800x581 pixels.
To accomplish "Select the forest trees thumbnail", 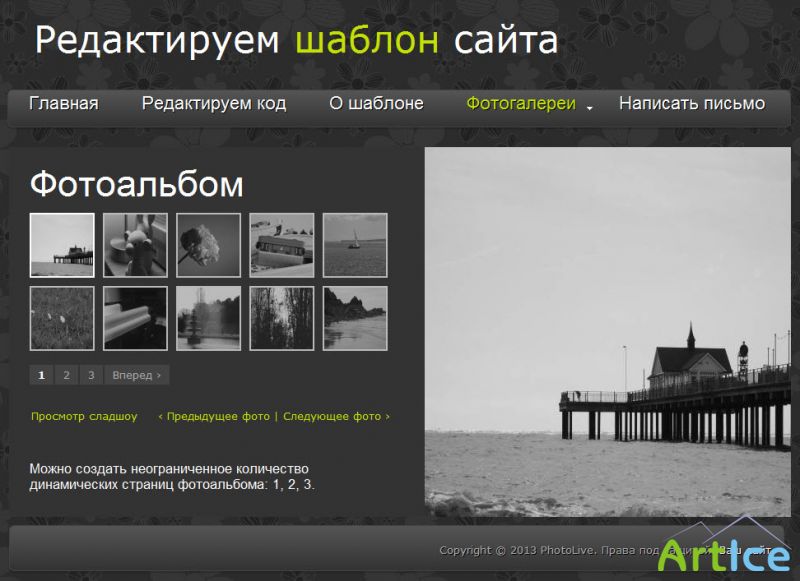I will (x=282, y=318).
